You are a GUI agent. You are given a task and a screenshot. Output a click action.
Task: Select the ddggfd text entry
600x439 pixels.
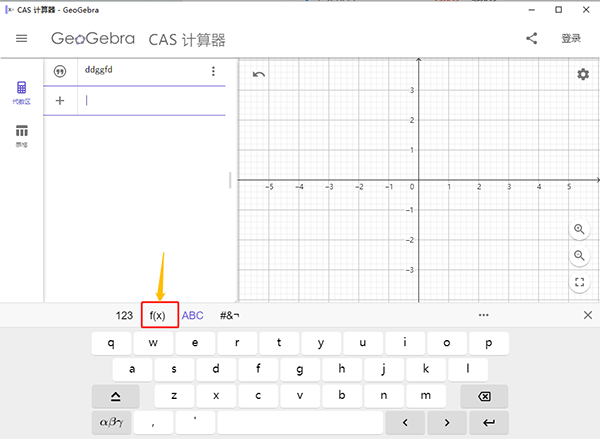(98, 70)
